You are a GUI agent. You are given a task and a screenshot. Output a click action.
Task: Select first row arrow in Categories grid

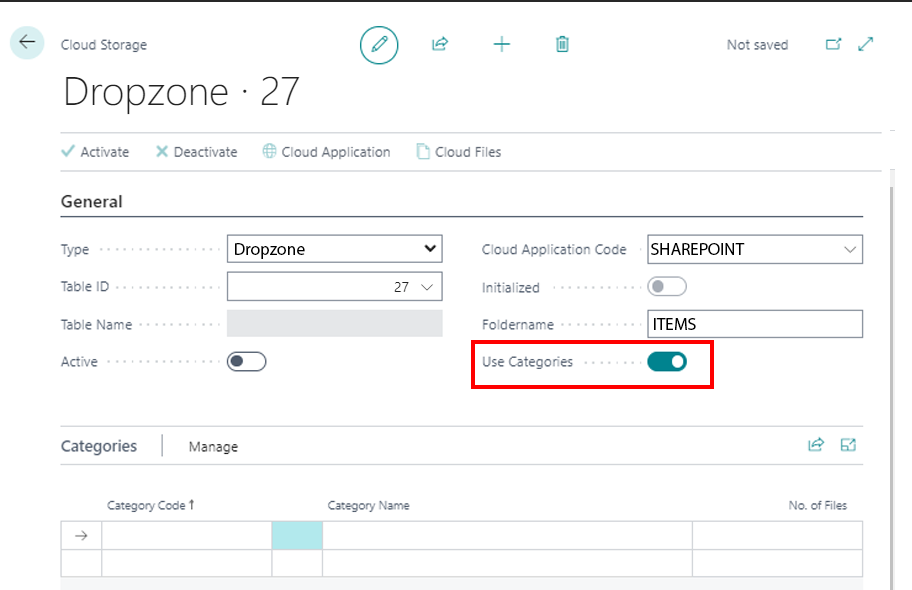[81, 535]
